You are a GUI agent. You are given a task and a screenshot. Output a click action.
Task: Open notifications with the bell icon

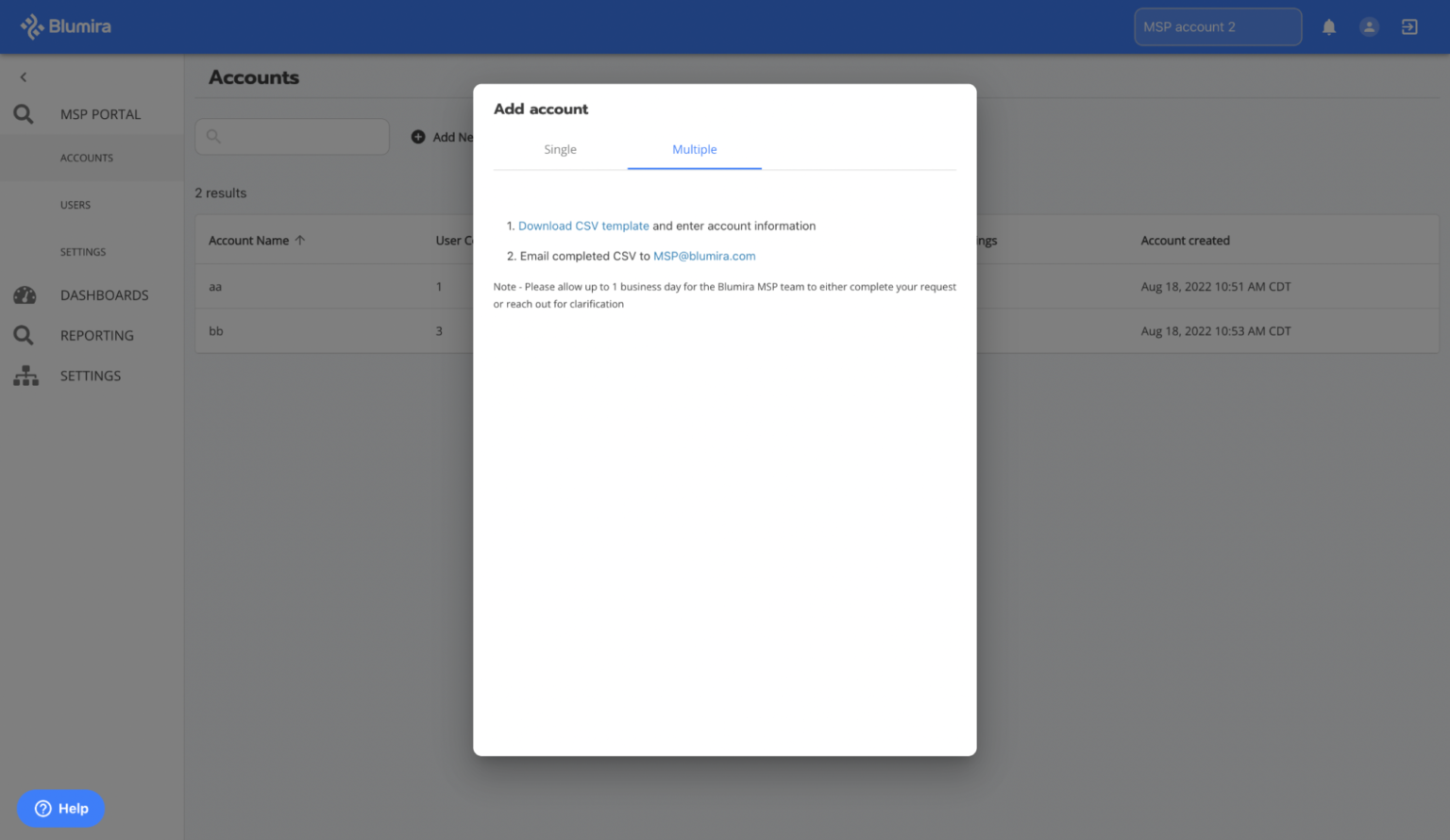[x=1329, y=26]
